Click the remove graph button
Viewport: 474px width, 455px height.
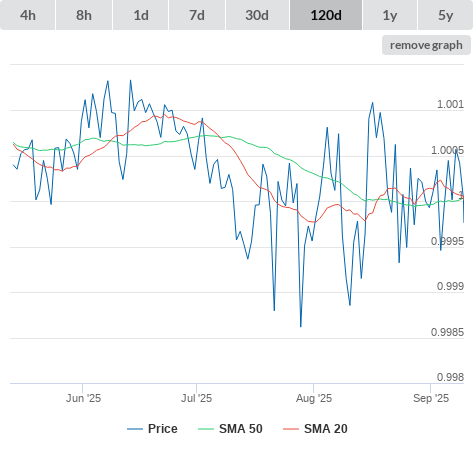(x=426, y=45)
